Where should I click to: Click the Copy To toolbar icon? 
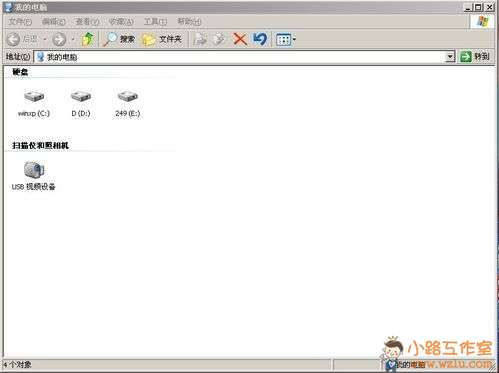pos(219,39)
